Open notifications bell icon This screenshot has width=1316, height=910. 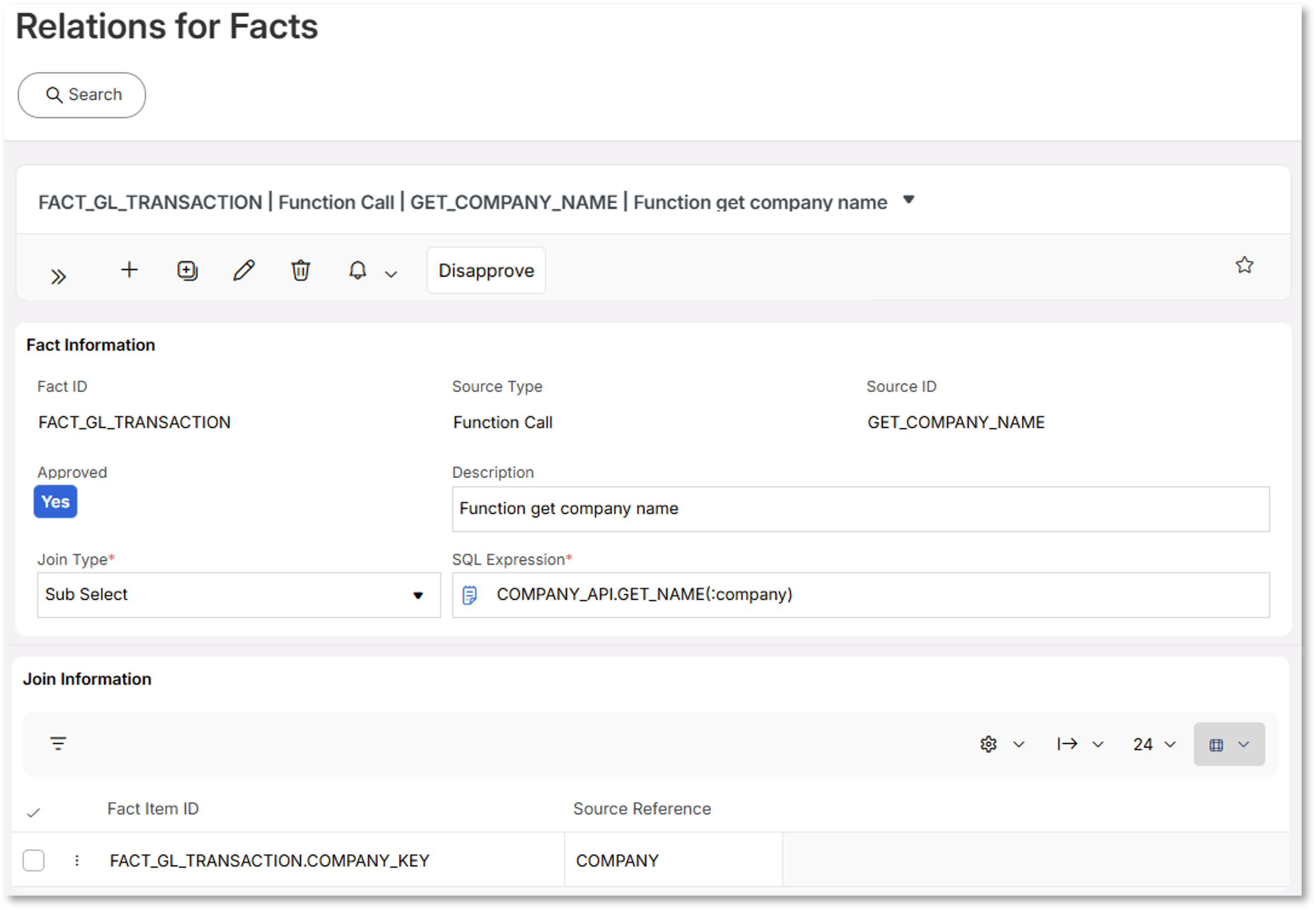358,269
